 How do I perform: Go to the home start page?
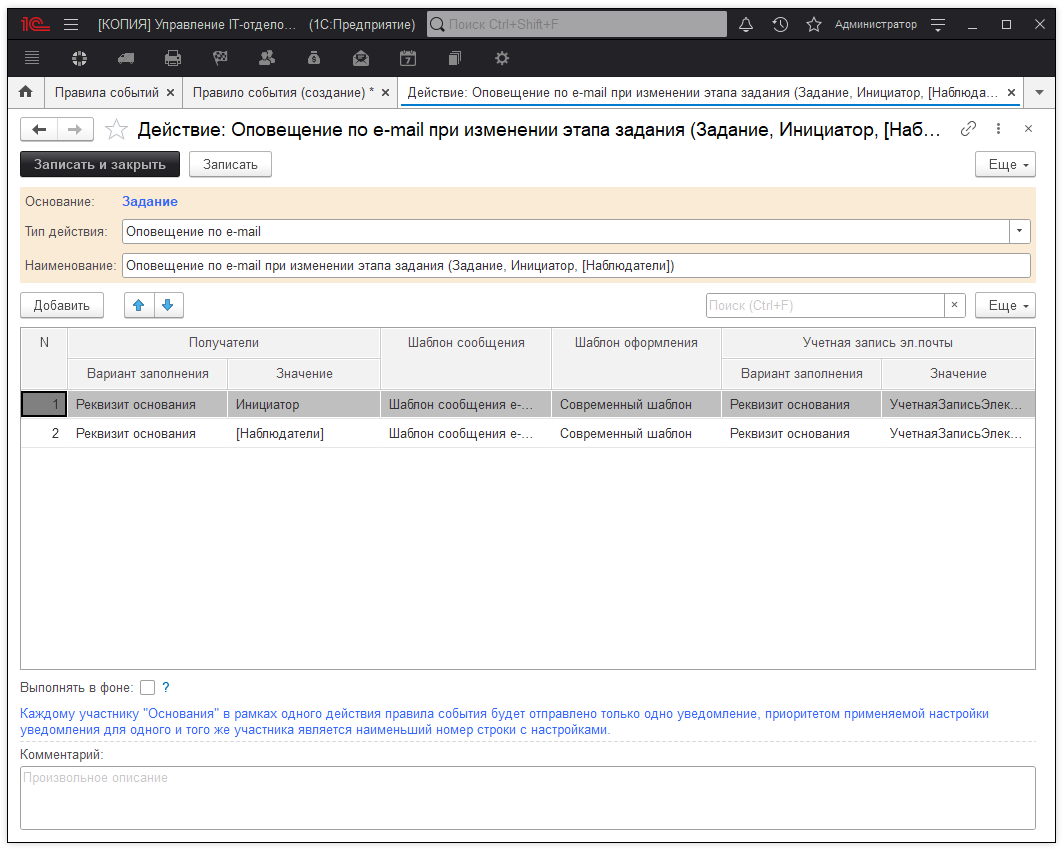[26, 92]
